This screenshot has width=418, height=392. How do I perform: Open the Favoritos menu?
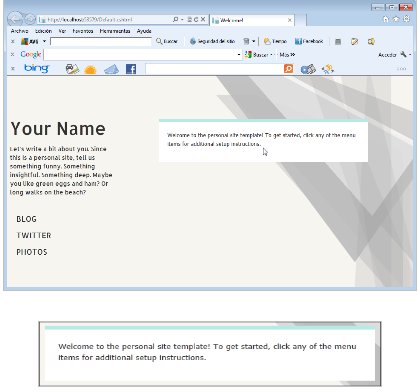click(x=83, y=31)
